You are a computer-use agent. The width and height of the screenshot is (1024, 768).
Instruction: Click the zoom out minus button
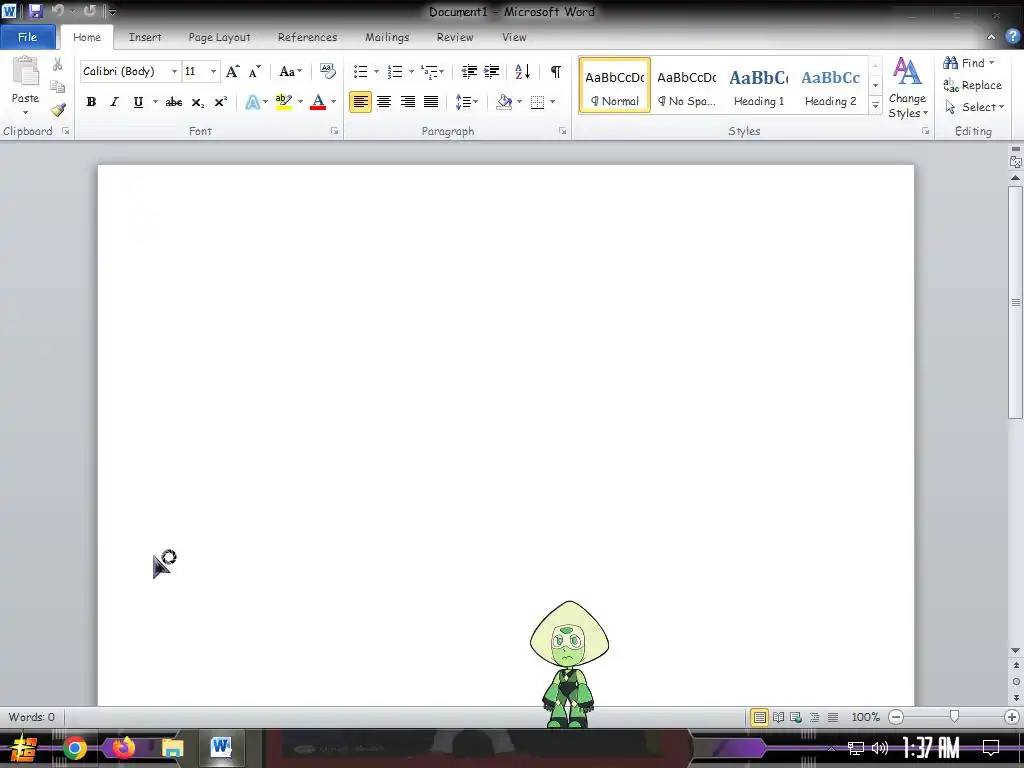pos(896,717)
